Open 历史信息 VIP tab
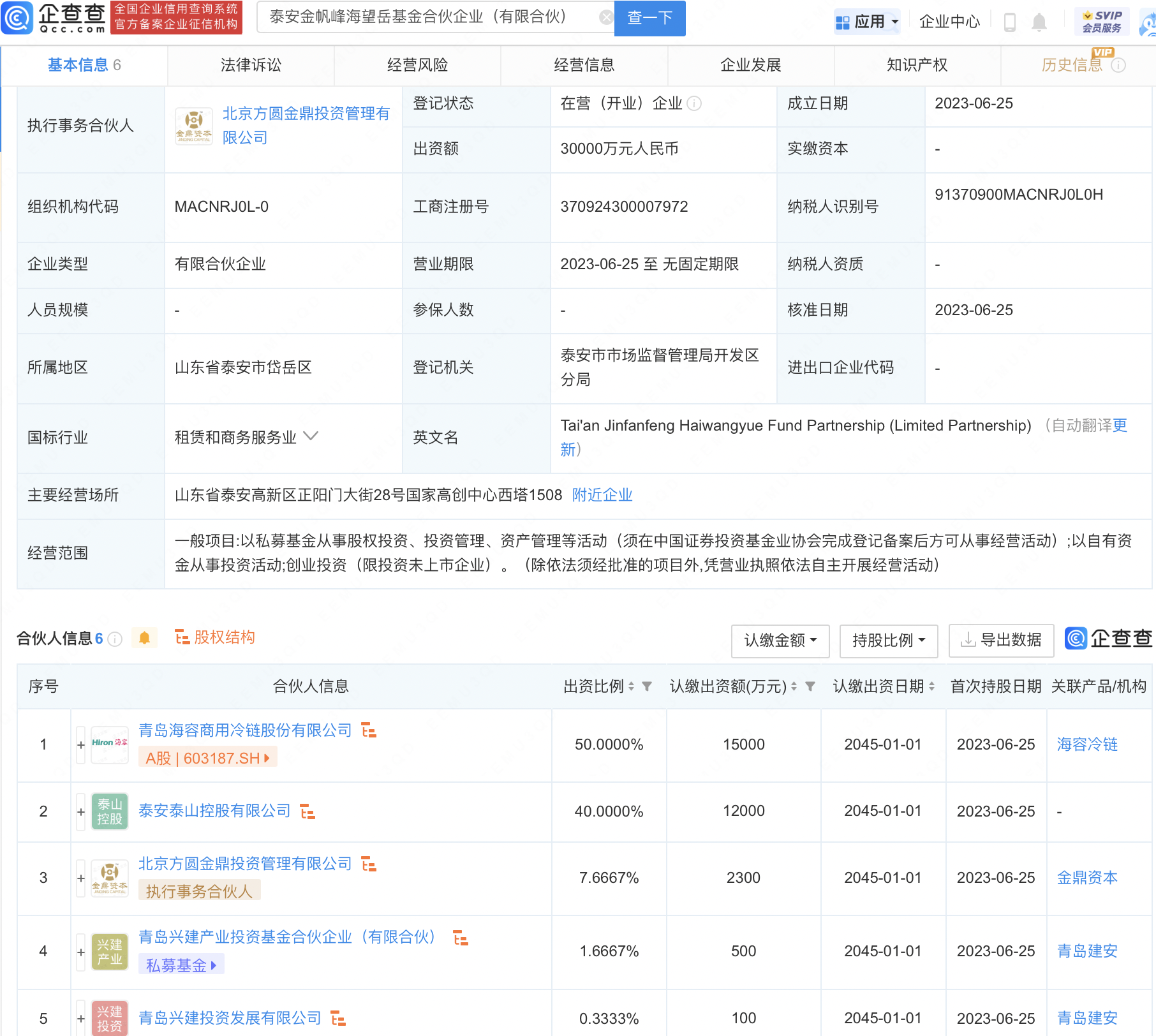The image size is (1156, 1036). (x=1072, y=64)
